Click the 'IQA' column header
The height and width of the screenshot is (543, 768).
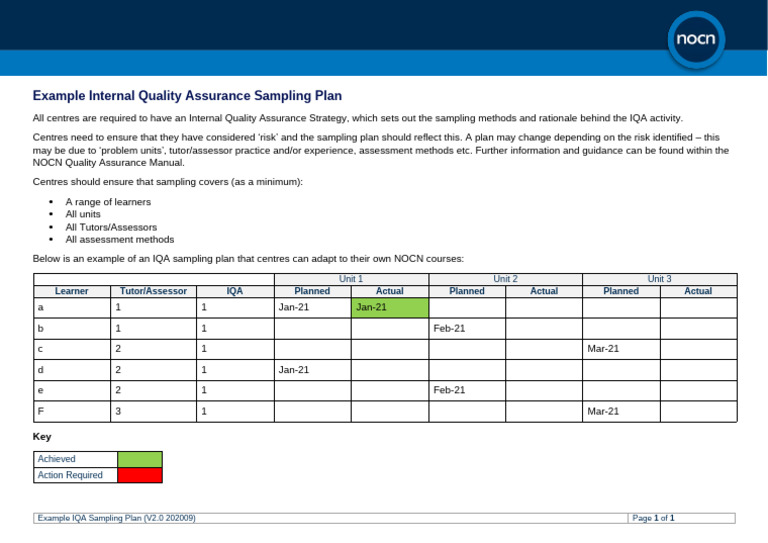point(235,291)
